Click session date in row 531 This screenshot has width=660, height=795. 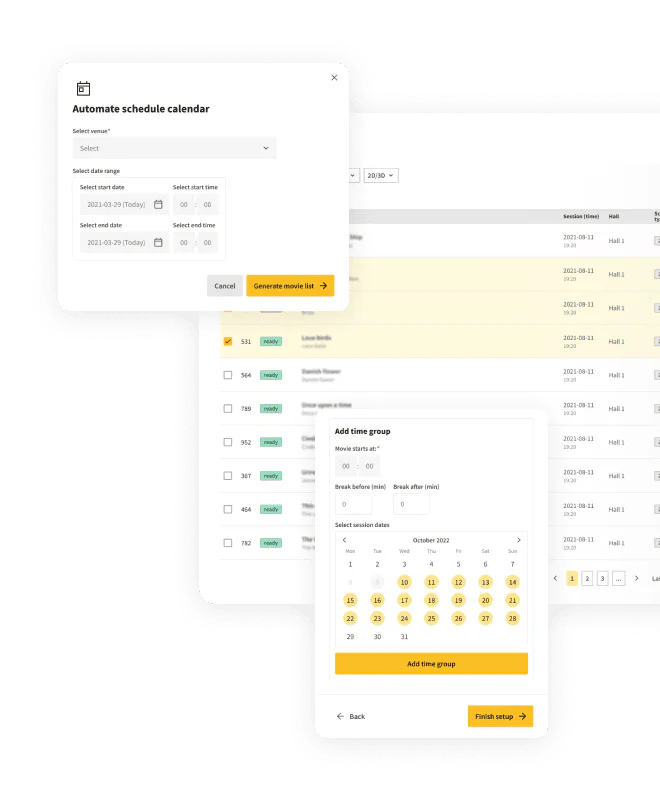pyautogui.click(x=578, y=338)
